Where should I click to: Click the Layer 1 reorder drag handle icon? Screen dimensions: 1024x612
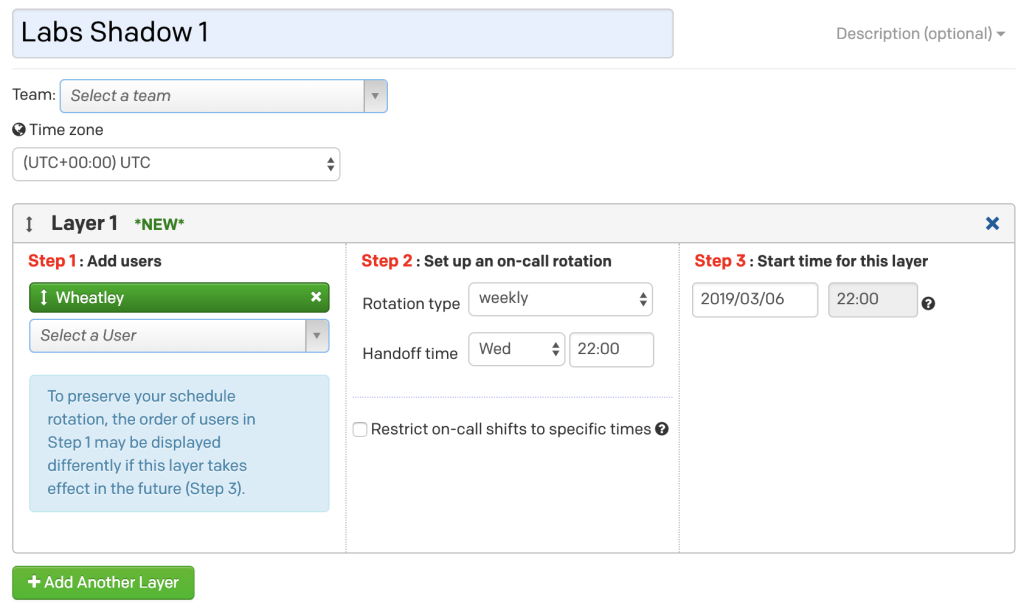click(29, 224)
